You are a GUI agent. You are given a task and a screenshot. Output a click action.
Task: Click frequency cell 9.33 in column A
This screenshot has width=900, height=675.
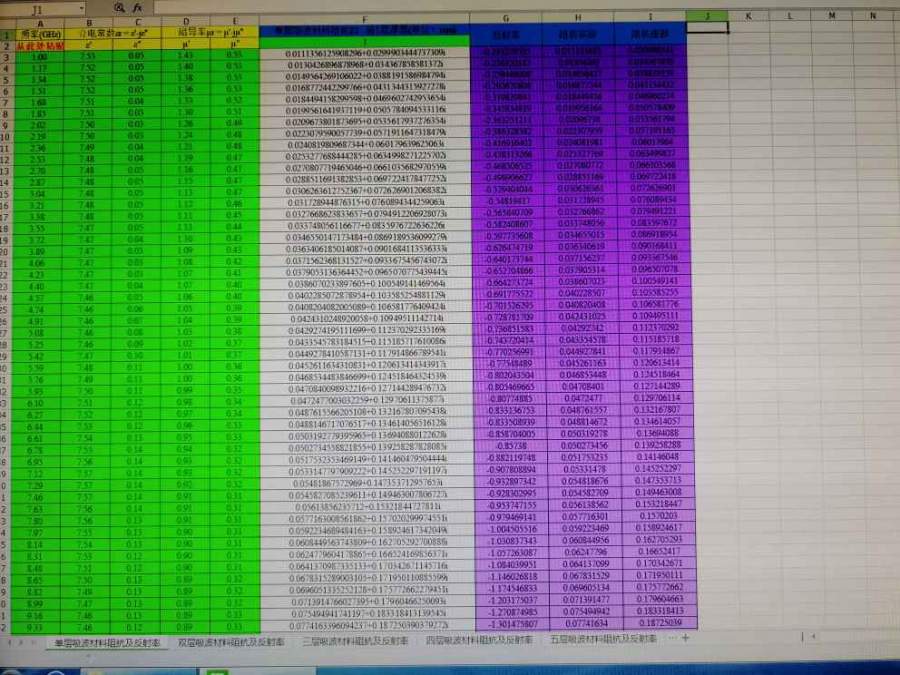pos(36,627)
